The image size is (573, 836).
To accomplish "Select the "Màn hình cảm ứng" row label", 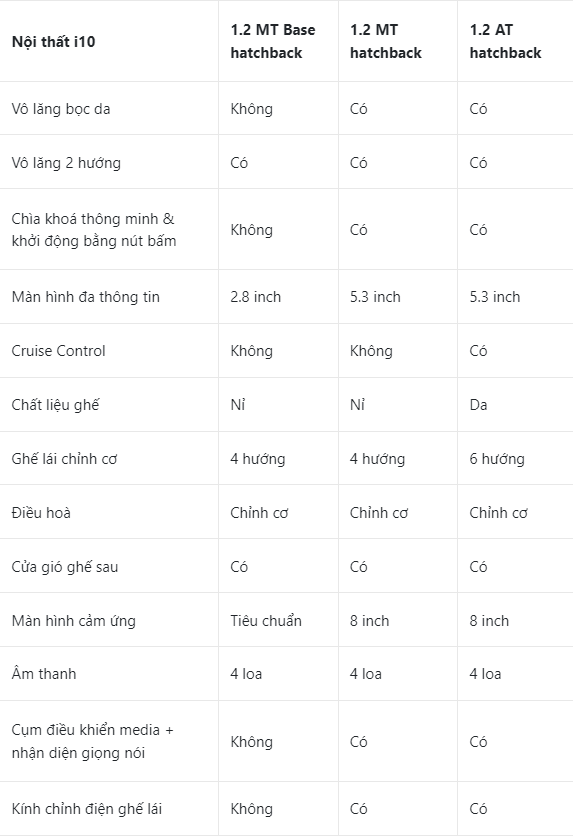I will click(x=74, y=621).
